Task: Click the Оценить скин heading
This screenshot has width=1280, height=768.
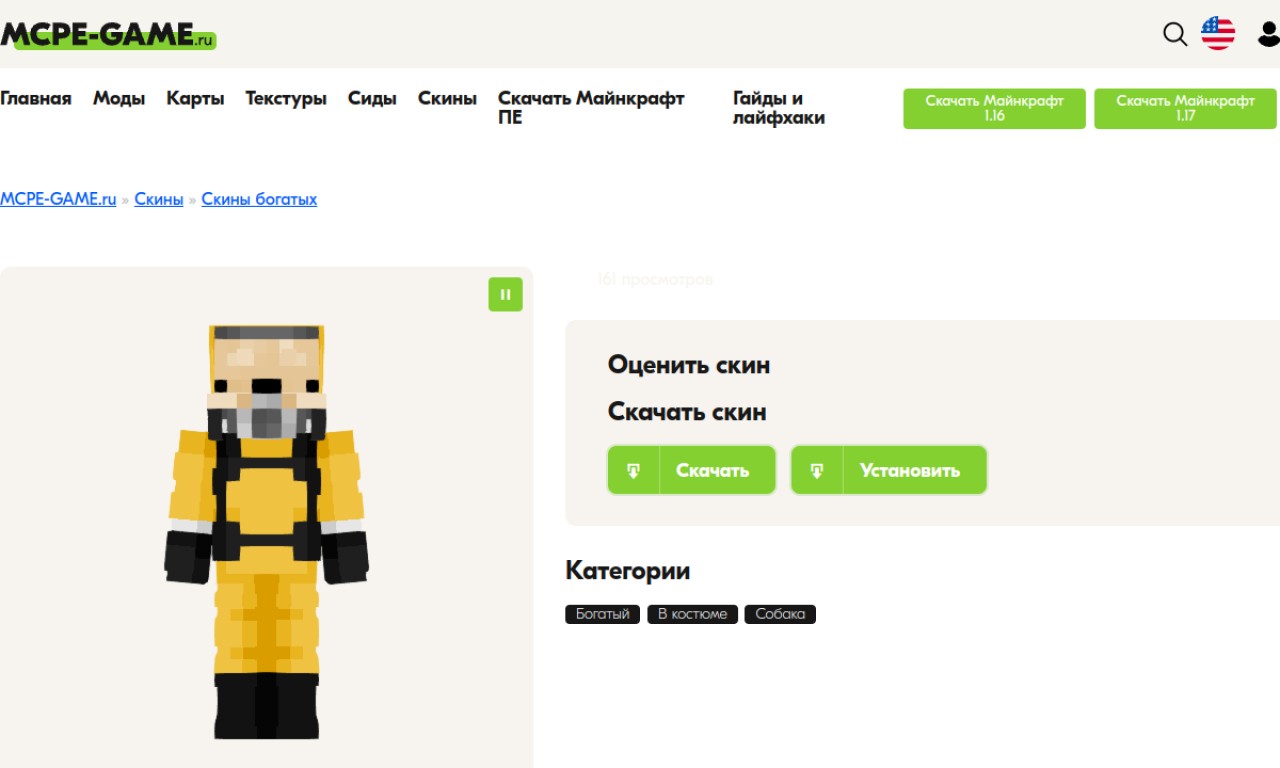Action: pos(689,365)
